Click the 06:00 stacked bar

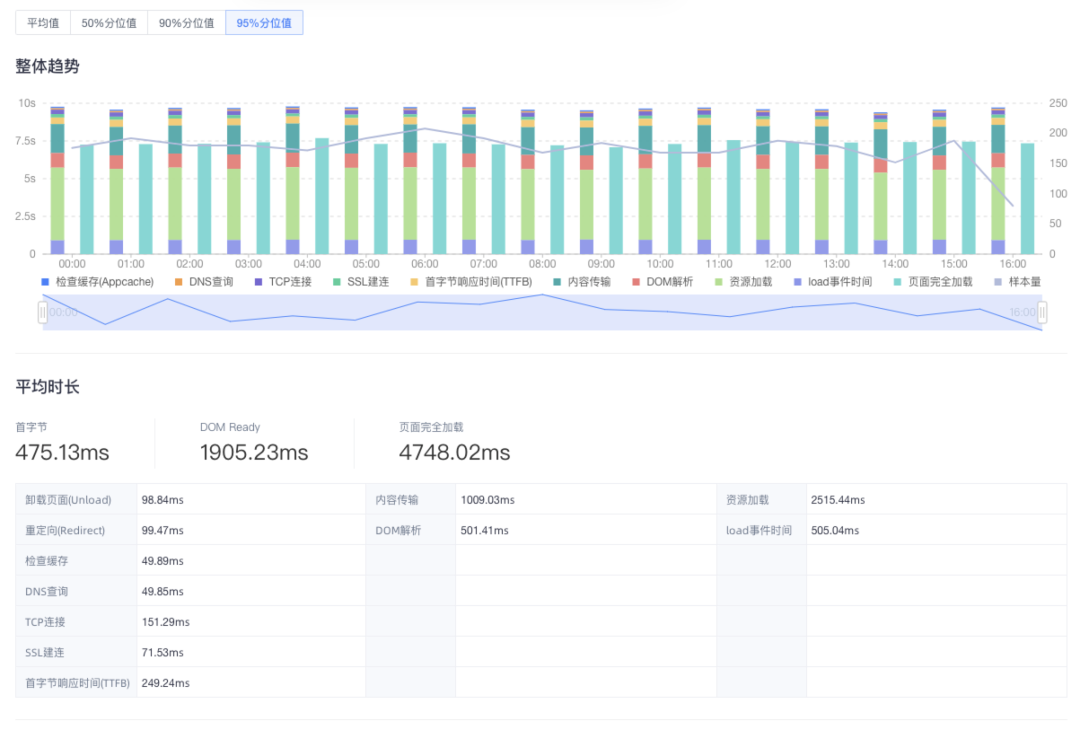[411, 180]
